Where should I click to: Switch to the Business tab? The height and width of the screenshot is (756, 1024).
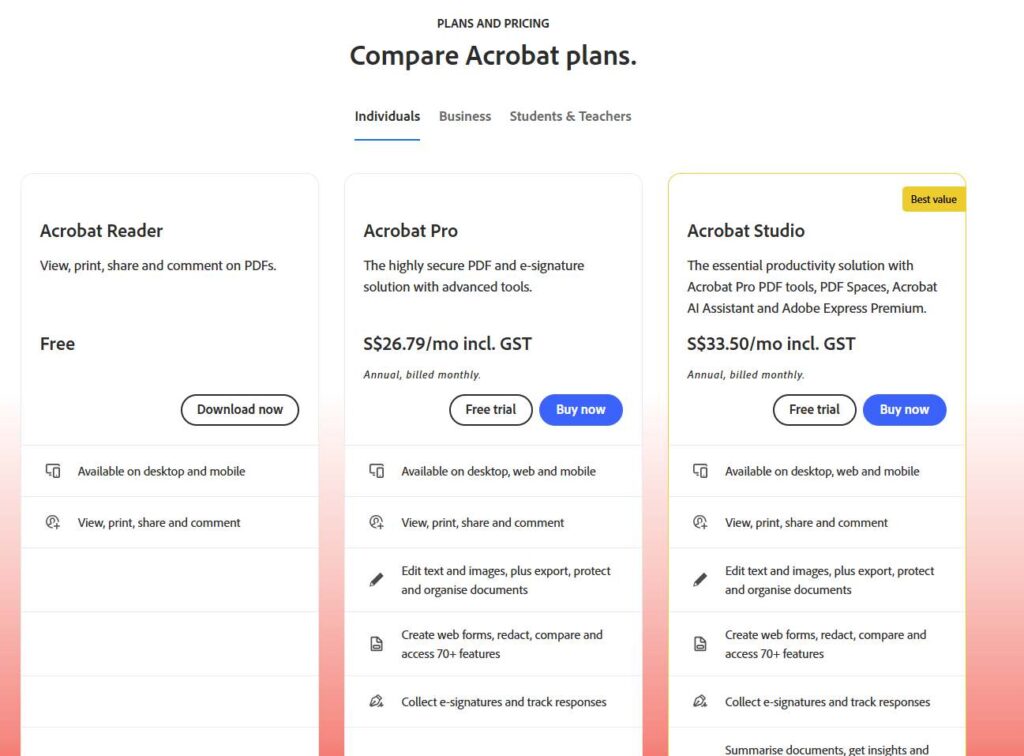coord(464,116)
